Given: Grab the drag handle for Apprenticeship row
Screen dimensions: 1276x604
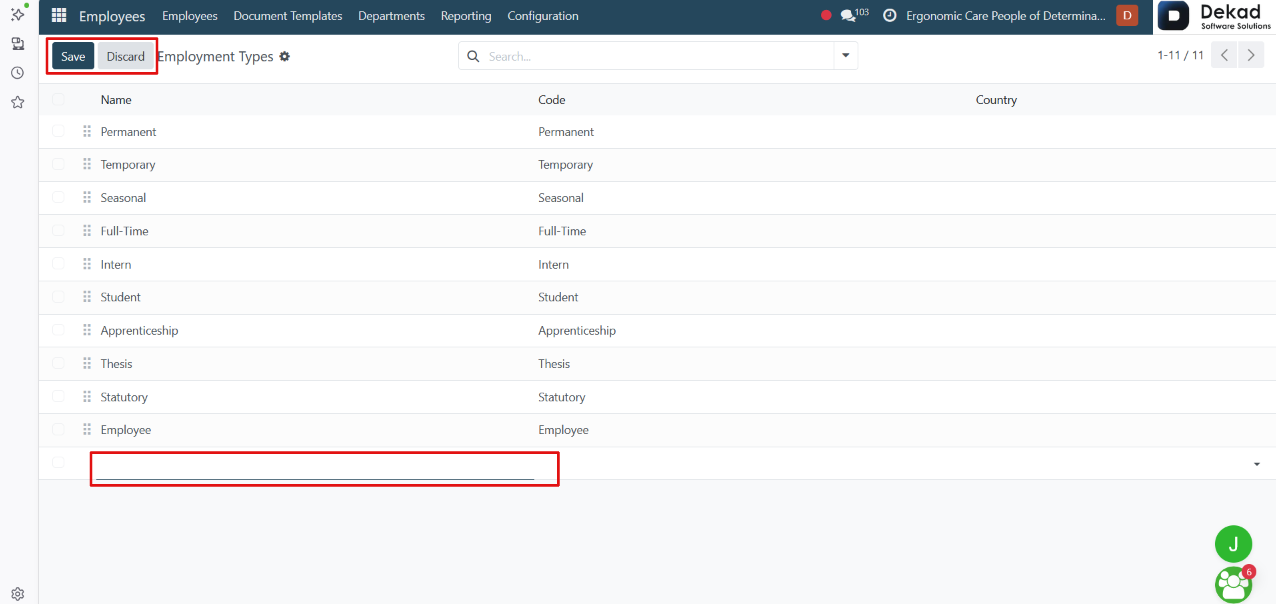Looking at the screenshot, I should (87, 330).
